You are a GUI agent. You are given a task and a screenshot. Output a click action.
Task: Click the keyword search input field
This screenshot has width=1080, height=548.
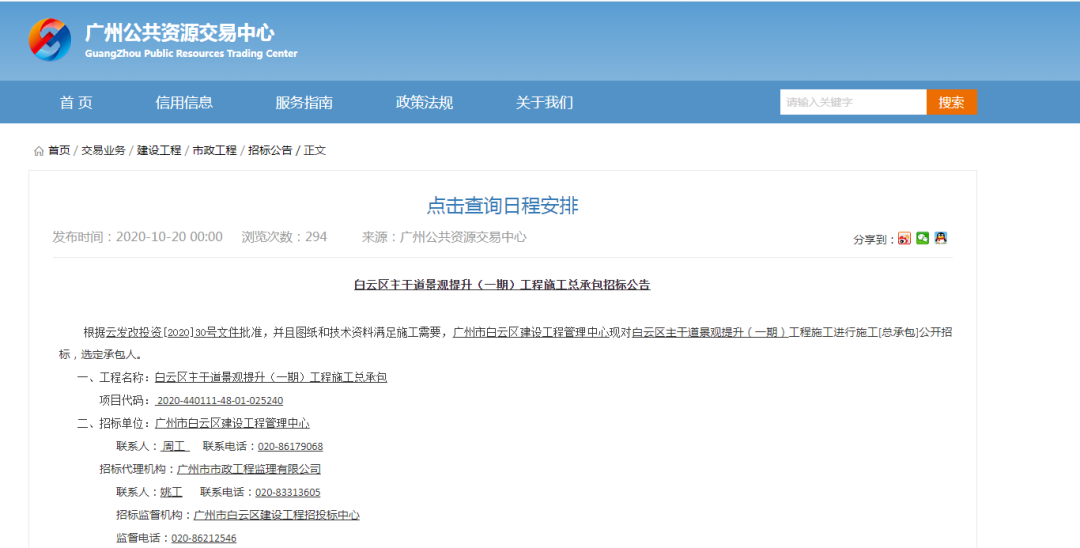[852, 102]
